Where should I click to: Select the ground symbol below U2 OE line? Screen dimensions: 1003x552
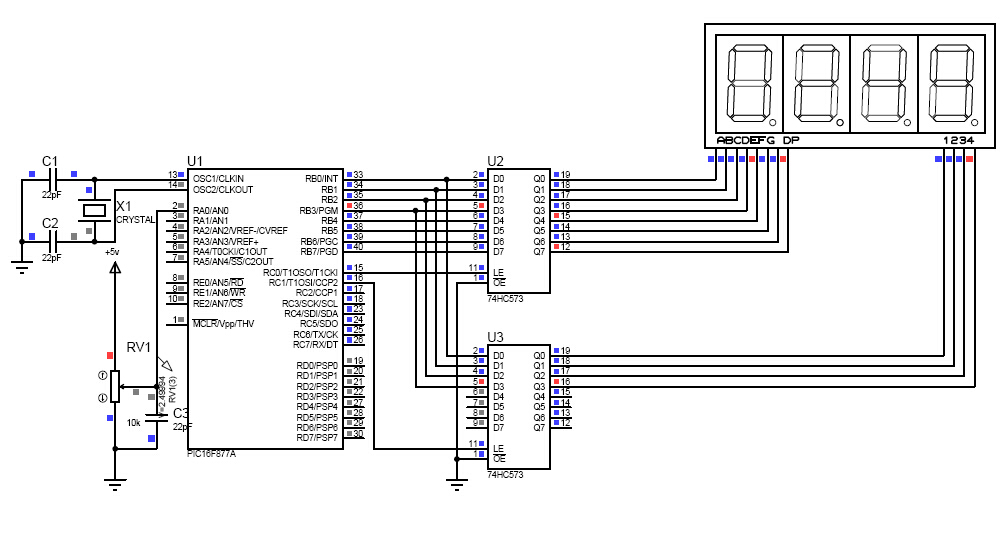pyautogui.click(x=457, y=484)
